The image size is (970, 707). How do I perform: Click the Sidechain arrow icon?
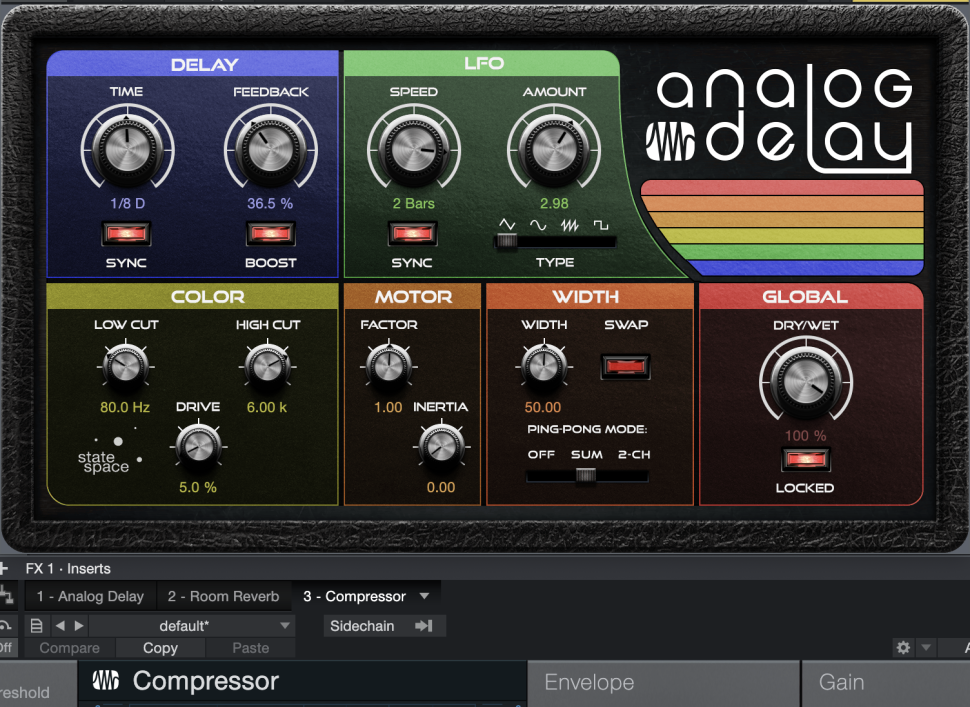[424, 626]
